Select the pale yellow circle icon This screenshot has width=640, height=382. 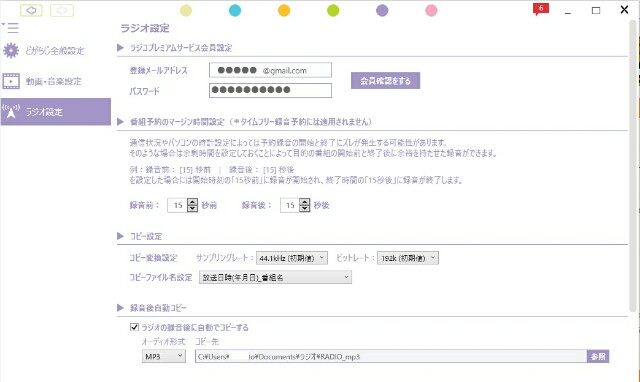pyautogui.click(x=186, y=10)
